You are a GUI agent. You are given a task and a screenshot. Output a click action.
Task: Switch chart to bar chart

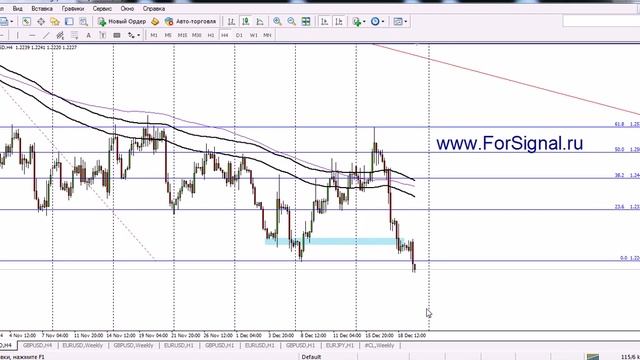[x=231, y=22]
